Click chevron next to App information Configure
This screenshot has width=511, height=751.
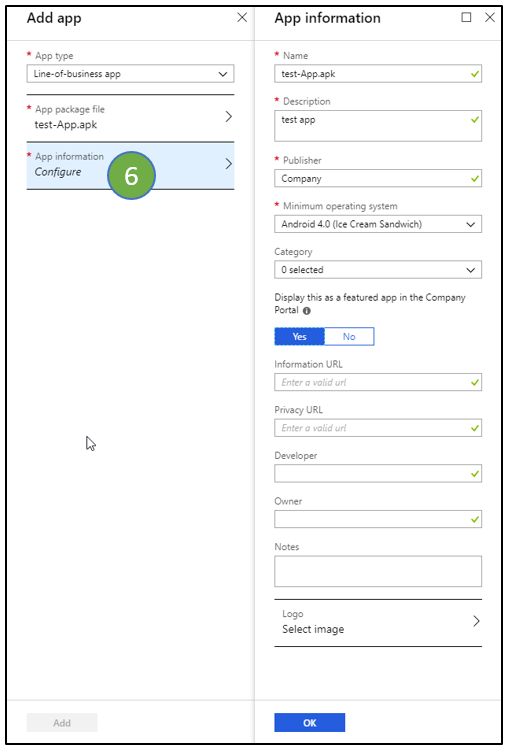229,164
